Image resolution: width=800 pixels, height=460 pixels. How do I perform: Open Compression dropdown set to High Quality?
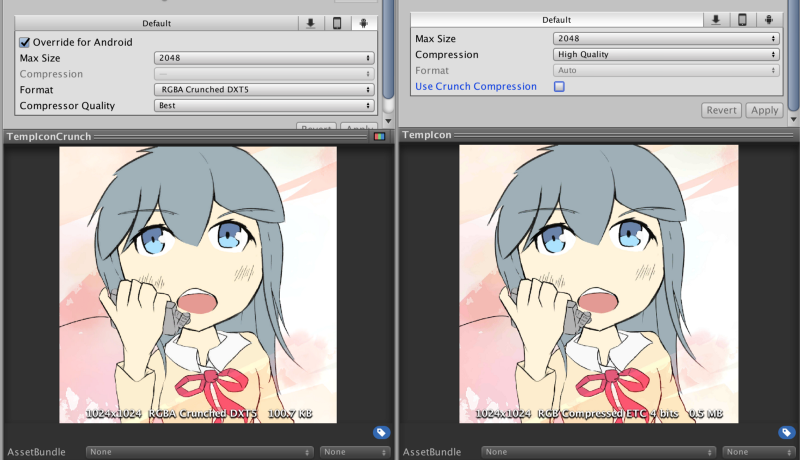point(666,55)
